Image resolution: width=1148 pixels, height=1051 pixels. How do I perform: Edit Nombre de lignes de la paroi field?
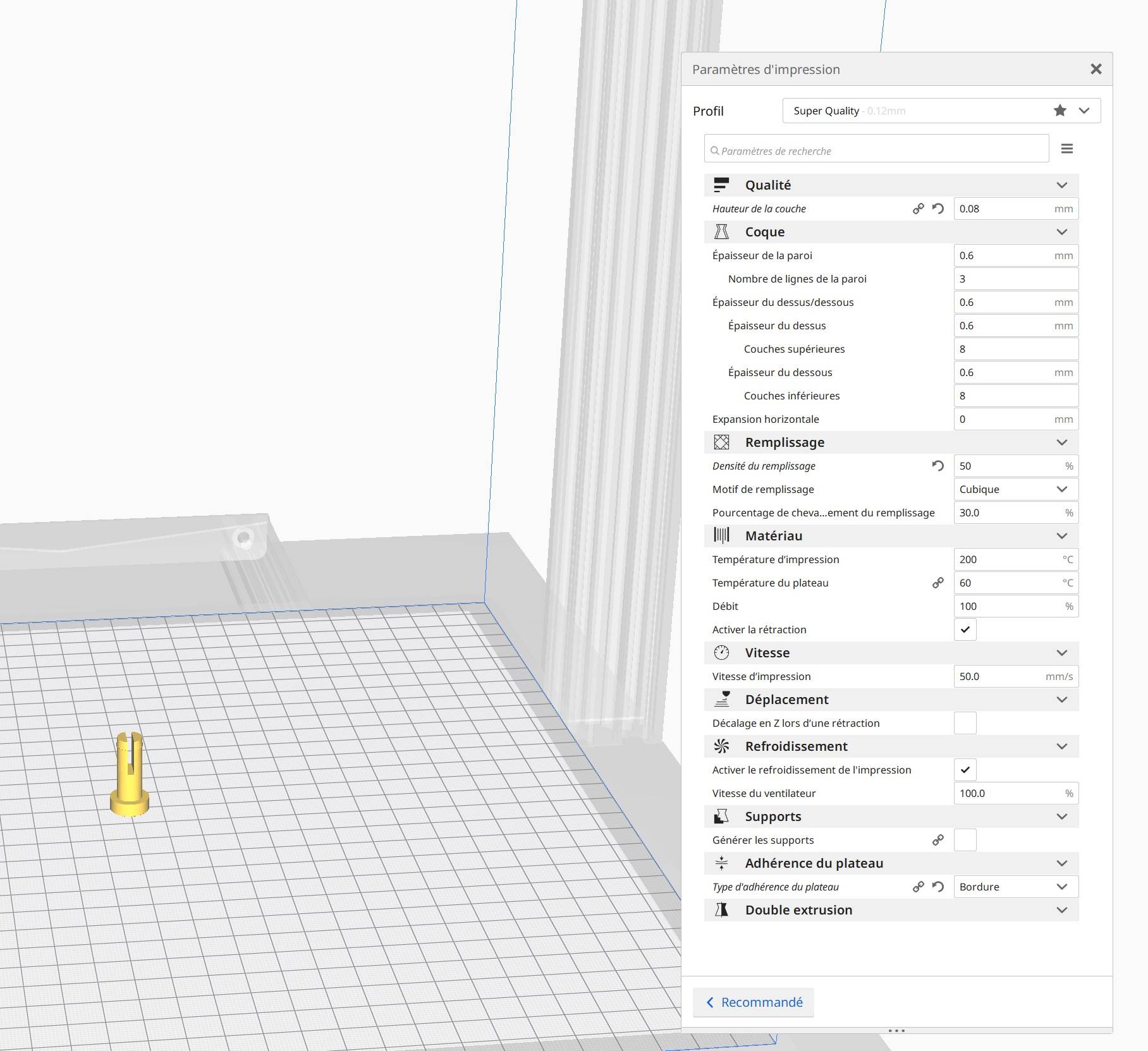[1016, 279]
